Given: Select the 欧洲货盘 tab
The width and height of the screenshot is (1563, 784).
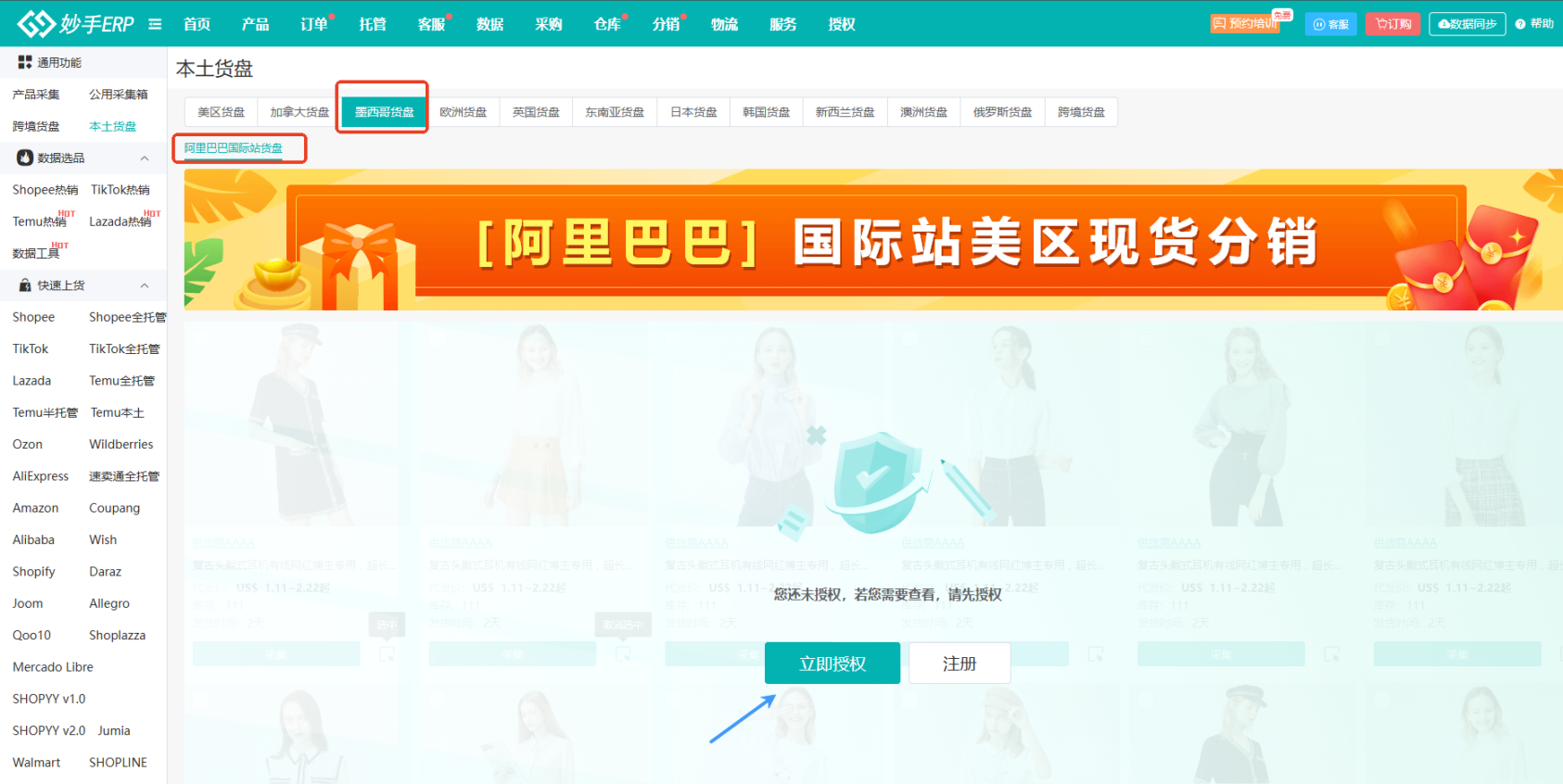Looking at the screenshot, I should tap(464, 112).
